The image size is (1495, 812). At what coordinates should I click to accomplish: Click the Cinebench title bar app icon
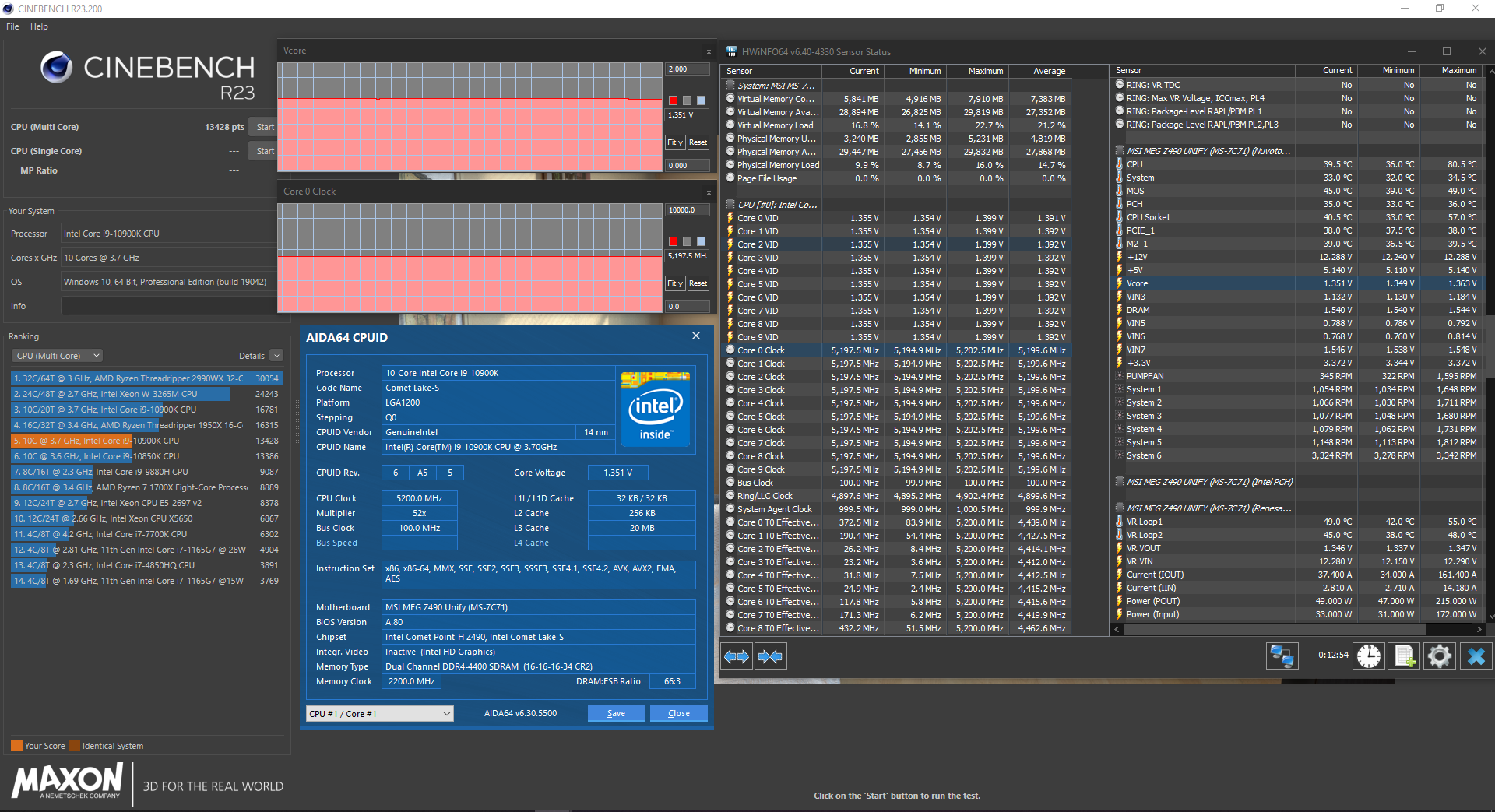tap(8, 9)
